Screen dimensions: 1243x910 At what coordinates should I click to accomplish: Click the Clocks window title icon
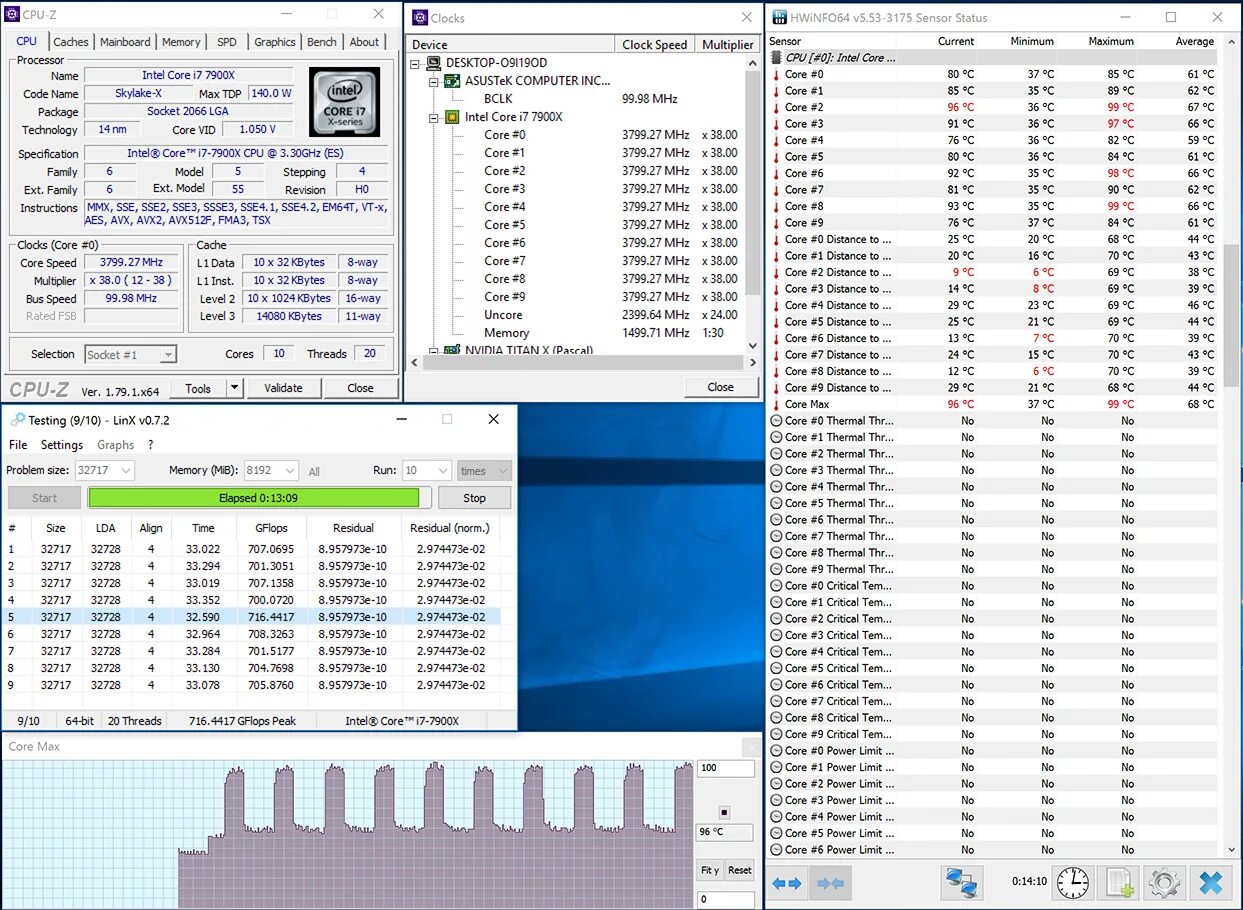(x=420, y=18)
